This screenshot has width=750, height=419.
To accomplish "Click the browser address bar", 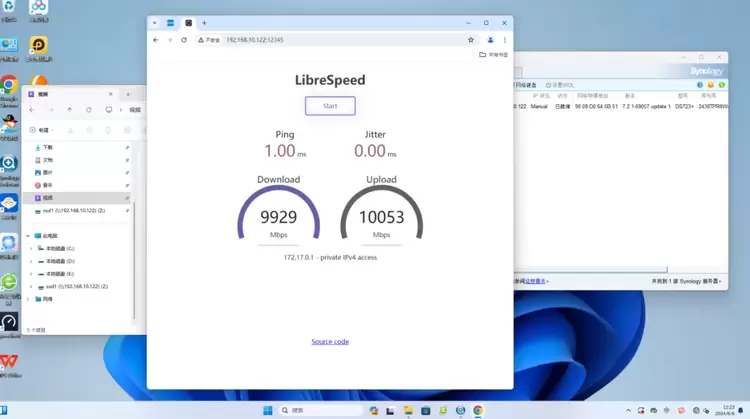I will pos(330,40).
